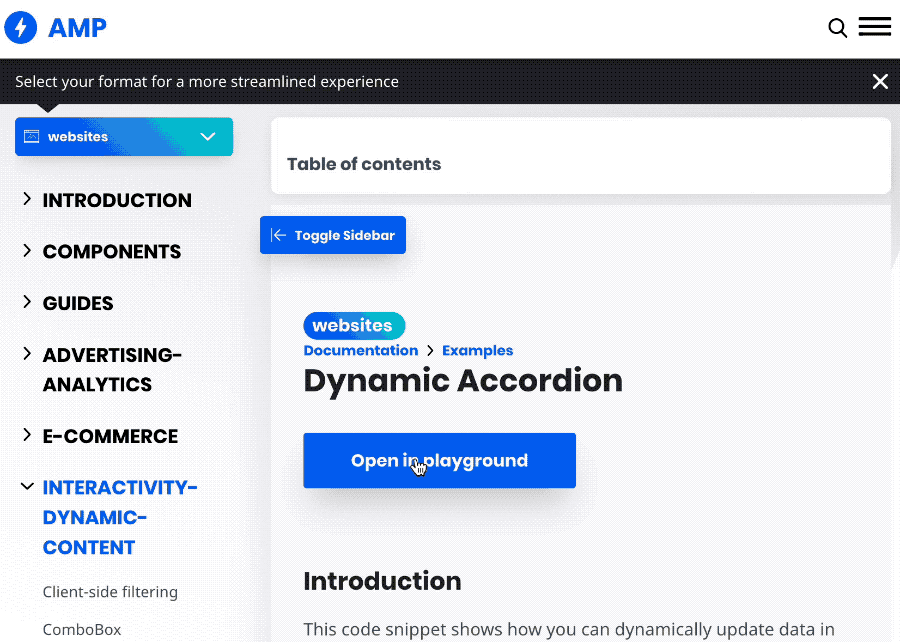900x642 pixels.
Task: Open Client-side filtering example
Action: pyautogui.click(x=110, y=592)
